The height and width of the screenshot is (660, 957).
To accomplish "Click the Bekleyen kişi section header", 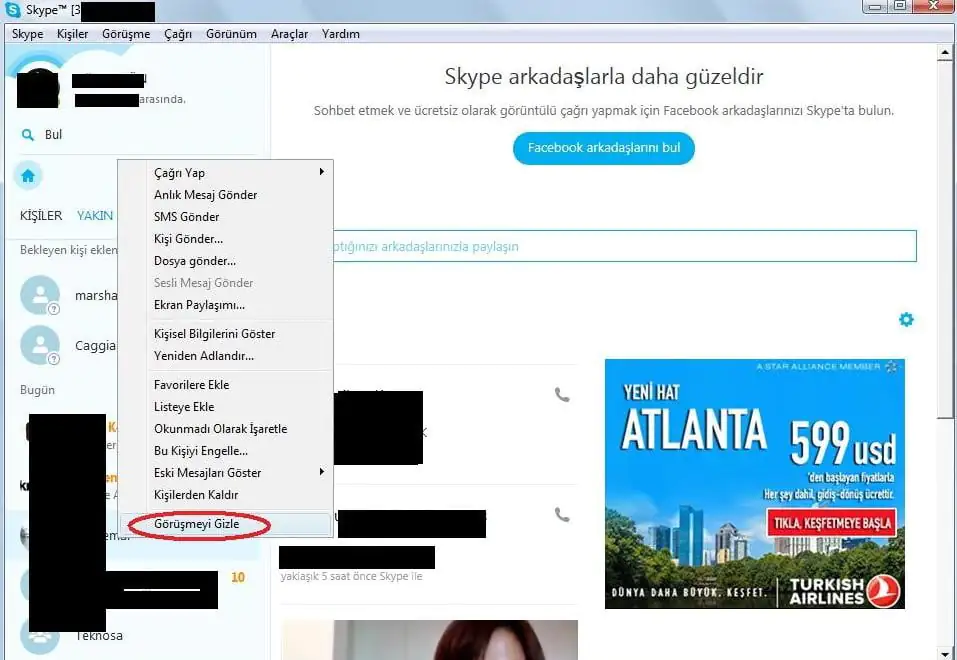I will [x=68, y=250].
